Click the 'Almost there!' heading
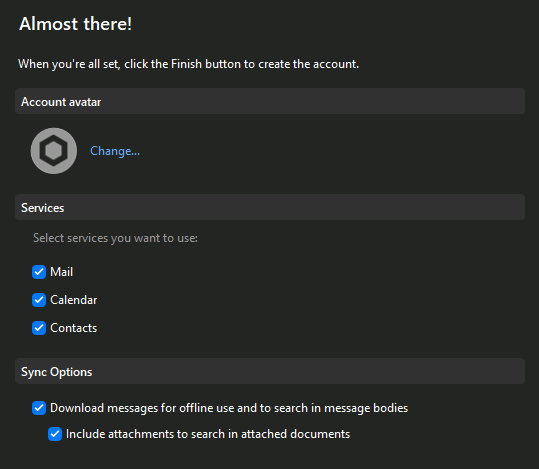 (x=75, y=24)
